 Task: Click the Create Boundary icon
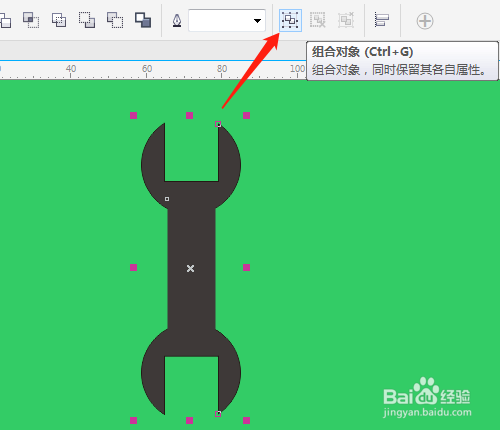pos(143,20)
